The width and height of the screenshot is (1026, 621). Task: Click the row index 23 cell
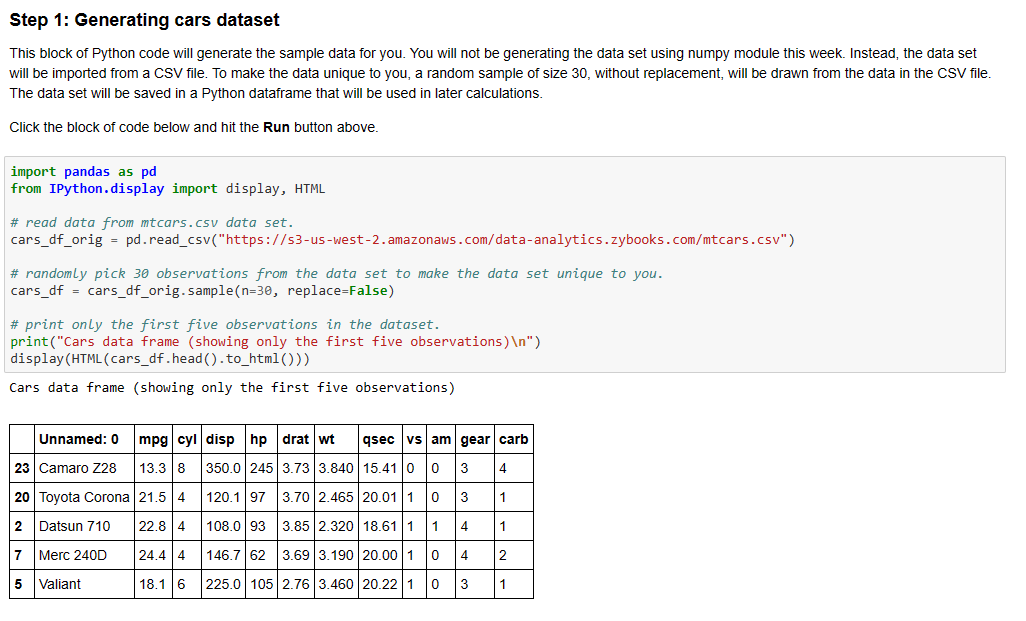pos(22,468)
